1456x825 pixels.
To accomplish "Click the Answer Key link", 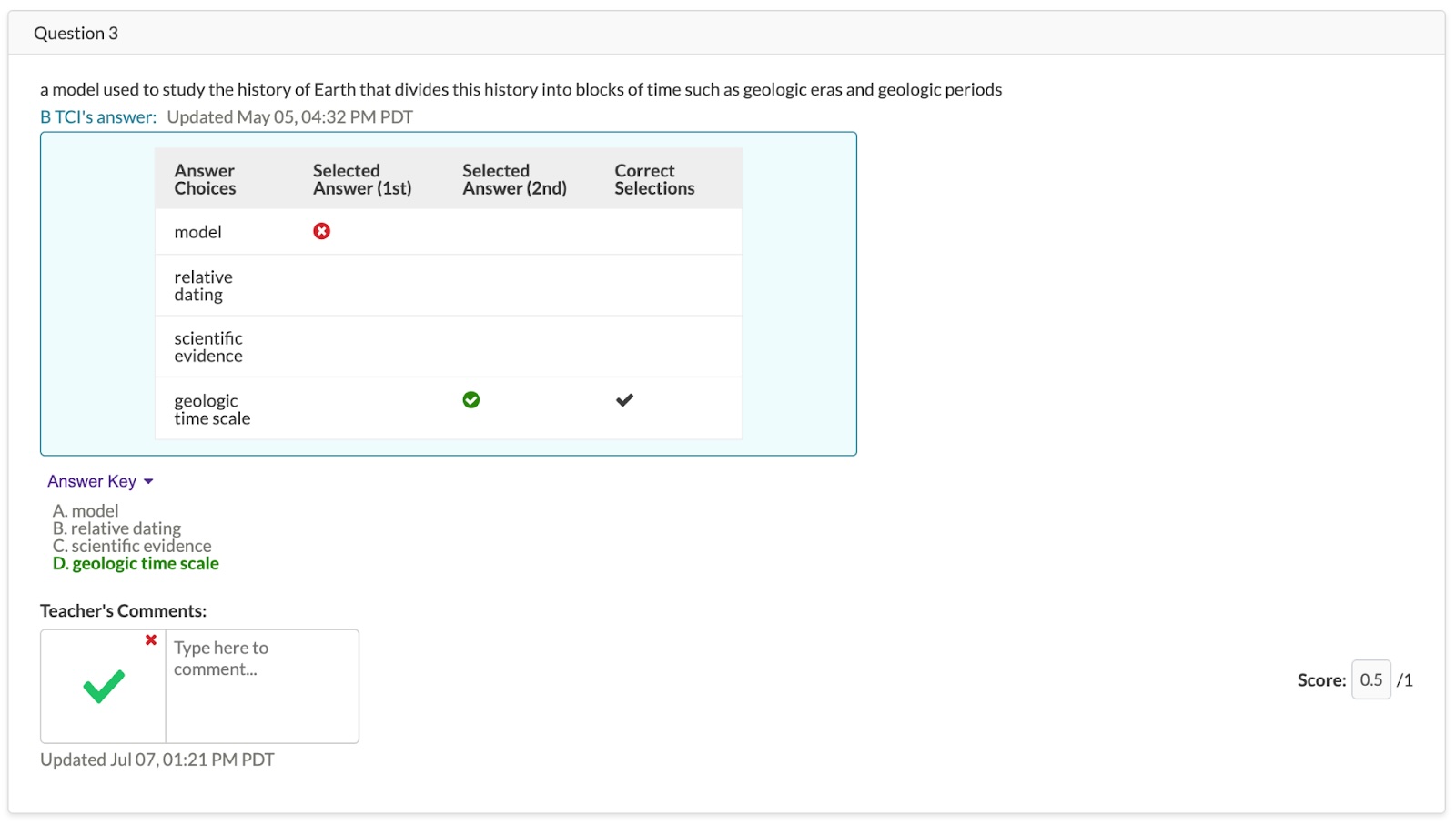I will click(92, 481).
